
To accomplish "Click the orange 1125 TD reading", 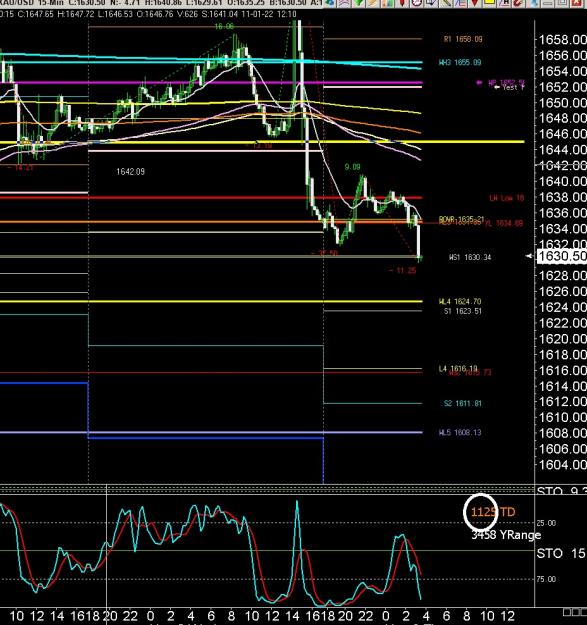I will tap(493, 512).
